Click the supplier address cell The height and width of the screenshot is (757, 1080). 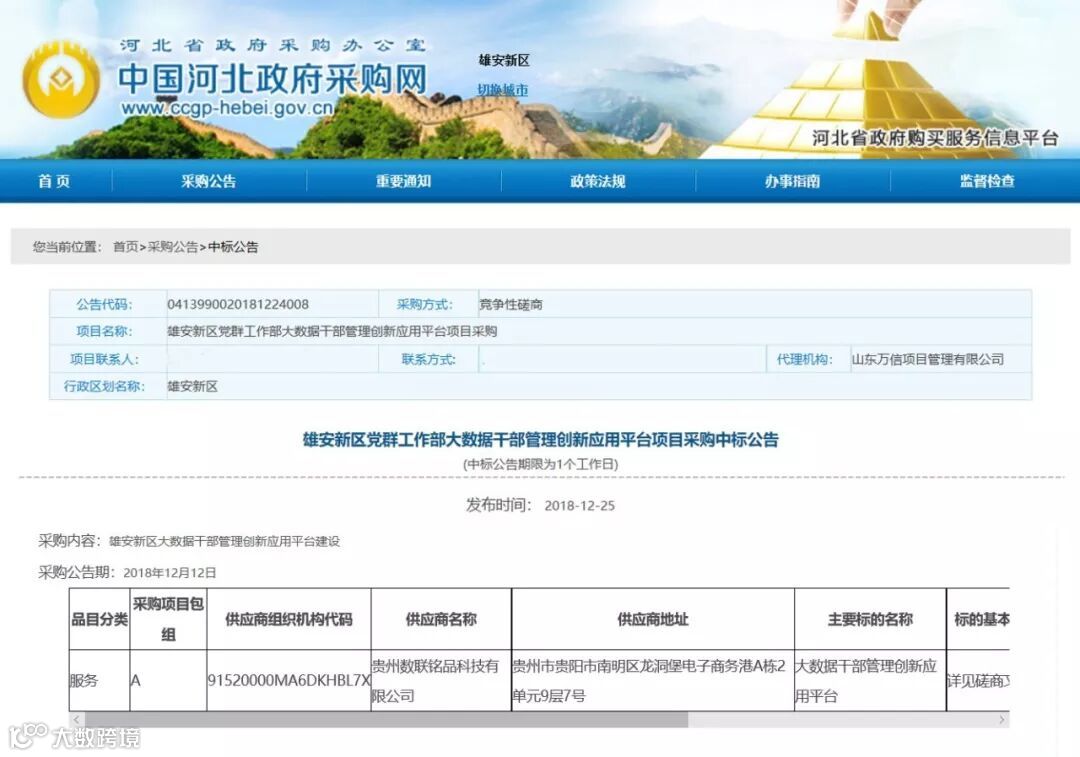click(652, 681)
